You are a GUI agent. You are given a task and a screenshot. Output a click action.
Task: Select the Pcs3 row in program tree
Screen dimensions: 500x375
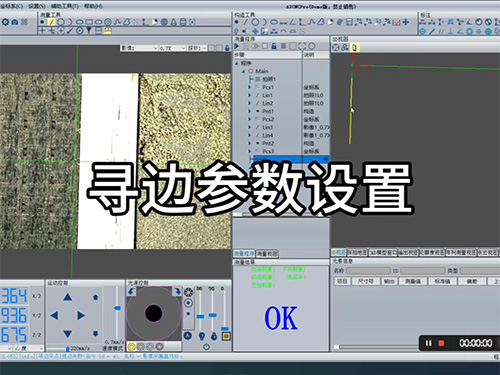(281, 151)
